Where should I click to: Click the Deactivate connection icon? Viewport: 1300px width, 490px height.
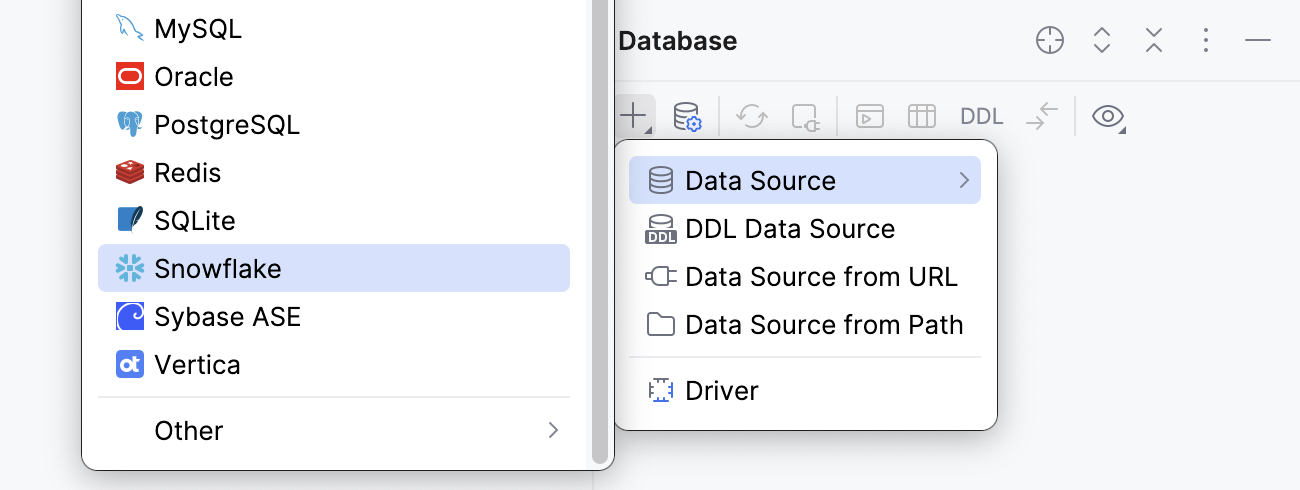point(806,117)
